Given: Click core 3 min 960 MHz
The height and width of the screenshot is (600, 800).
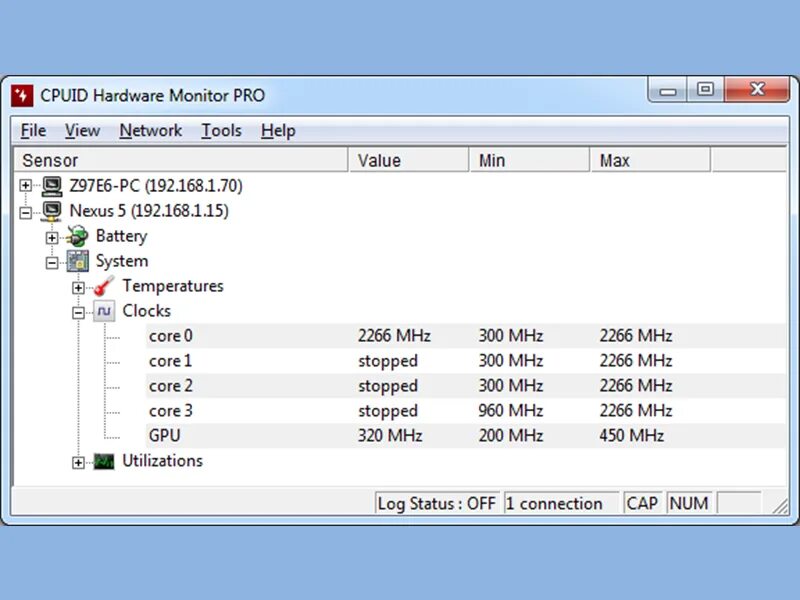Looking at the screenshot, I should 511,411.
